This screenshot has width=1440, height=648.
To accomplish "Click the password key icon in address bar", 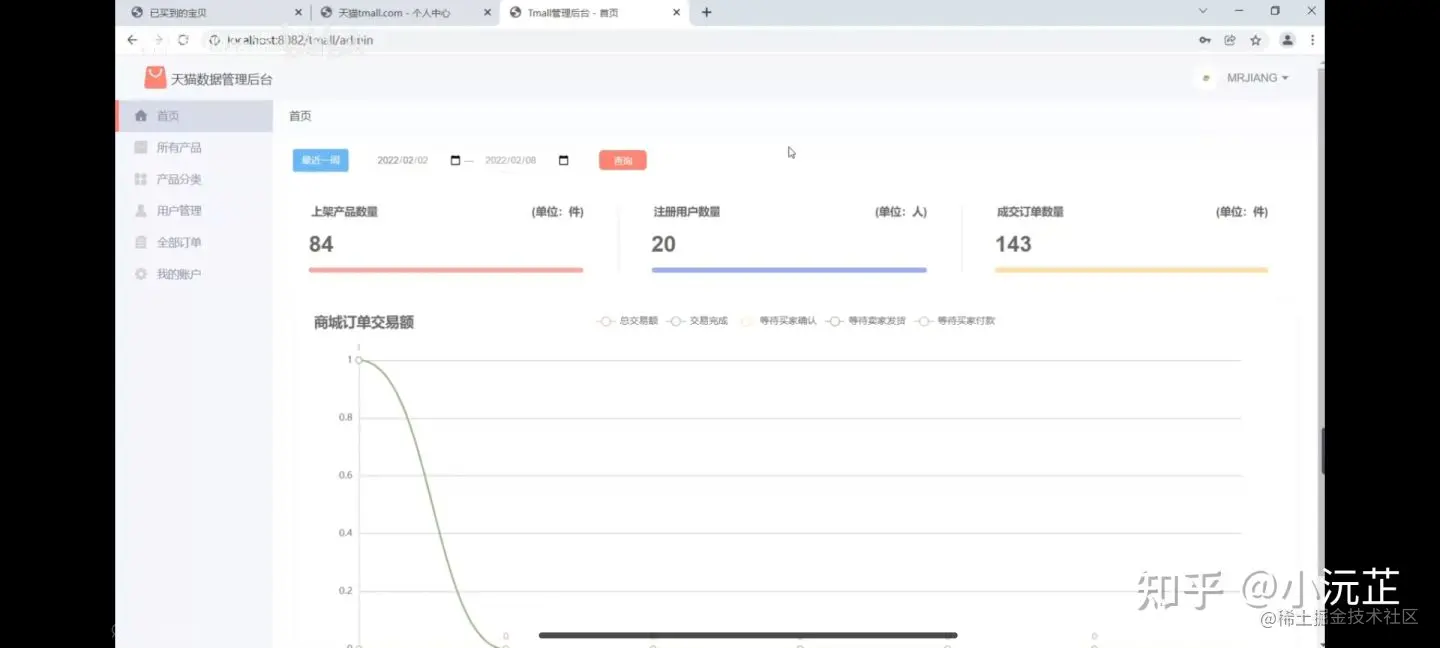I will (x=1205, y=40).
